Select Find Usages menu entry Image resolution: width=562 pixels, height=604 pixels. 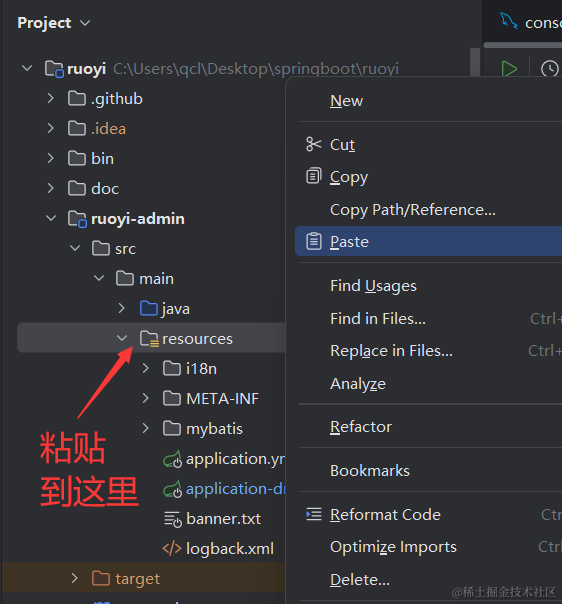(373, 285)
